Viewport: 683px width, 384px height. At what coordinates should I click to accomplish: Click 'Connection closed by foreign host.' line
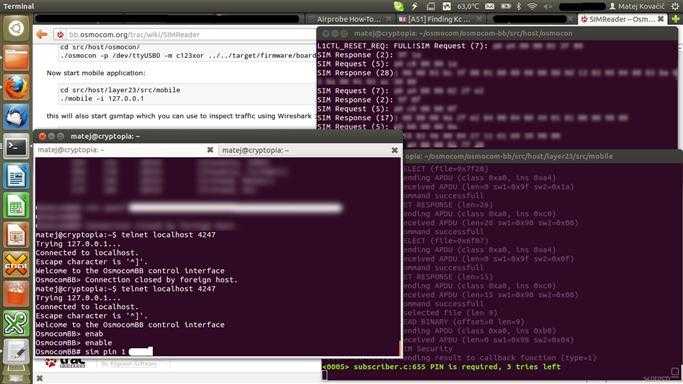tap(137, 280)
